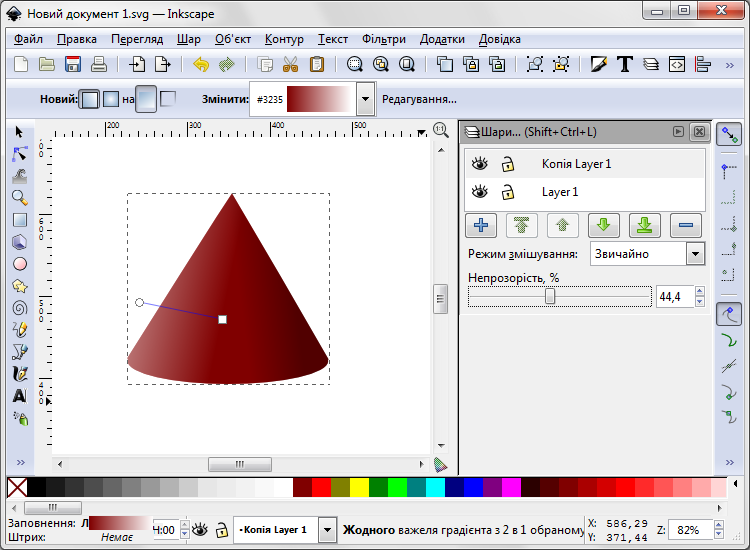Open current layer dropdown in status bar

[x=328, y=530]
